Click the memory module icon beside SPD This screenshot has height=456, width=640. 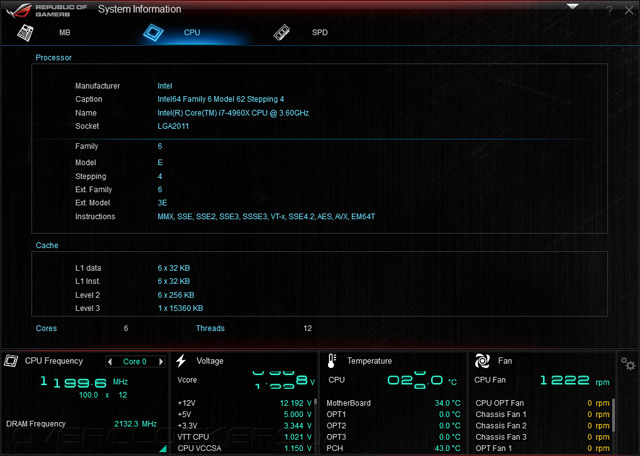coord(282,32)
